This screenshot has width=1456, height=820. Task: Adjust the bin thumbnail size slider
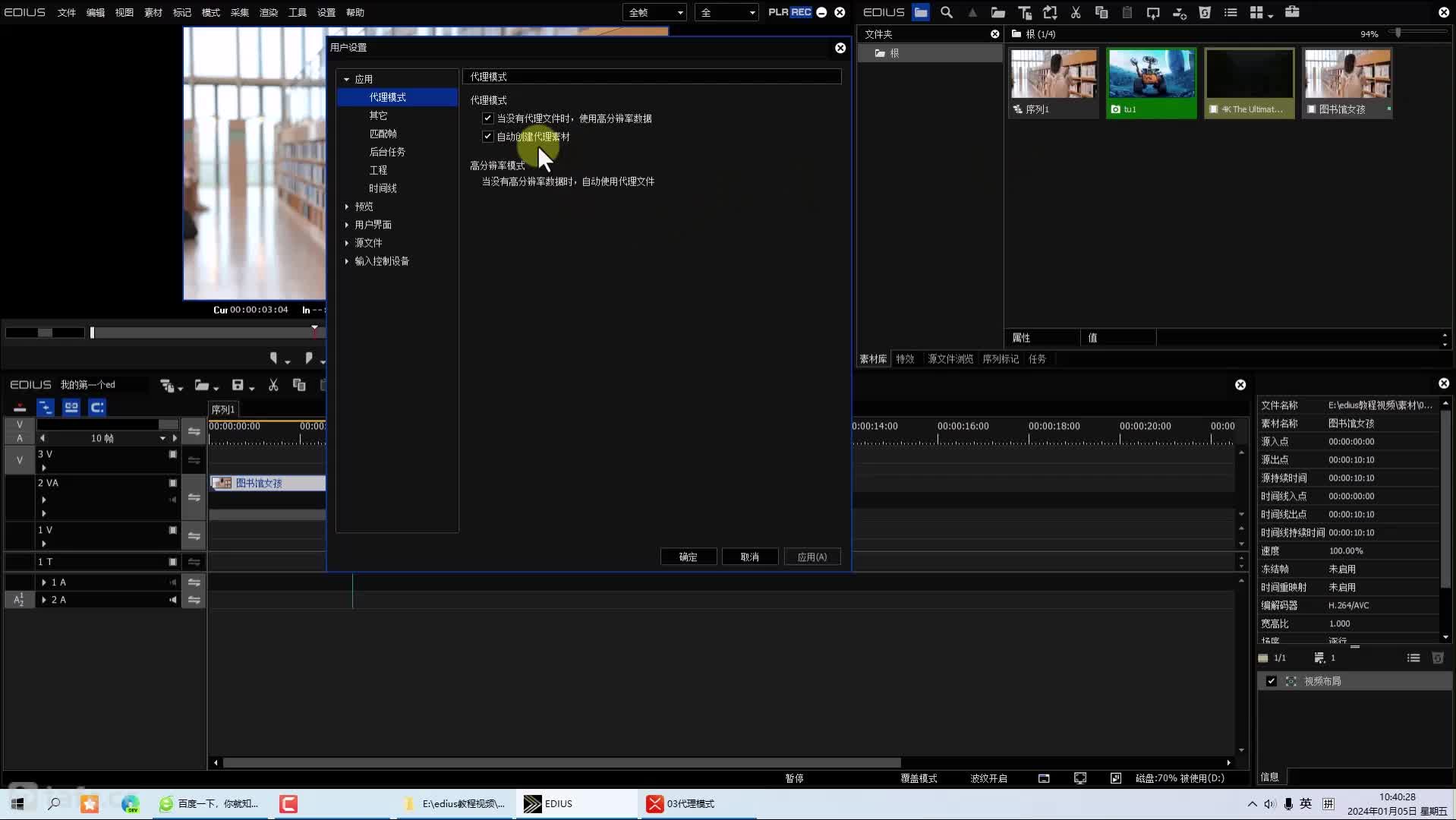pos(1398,33)
